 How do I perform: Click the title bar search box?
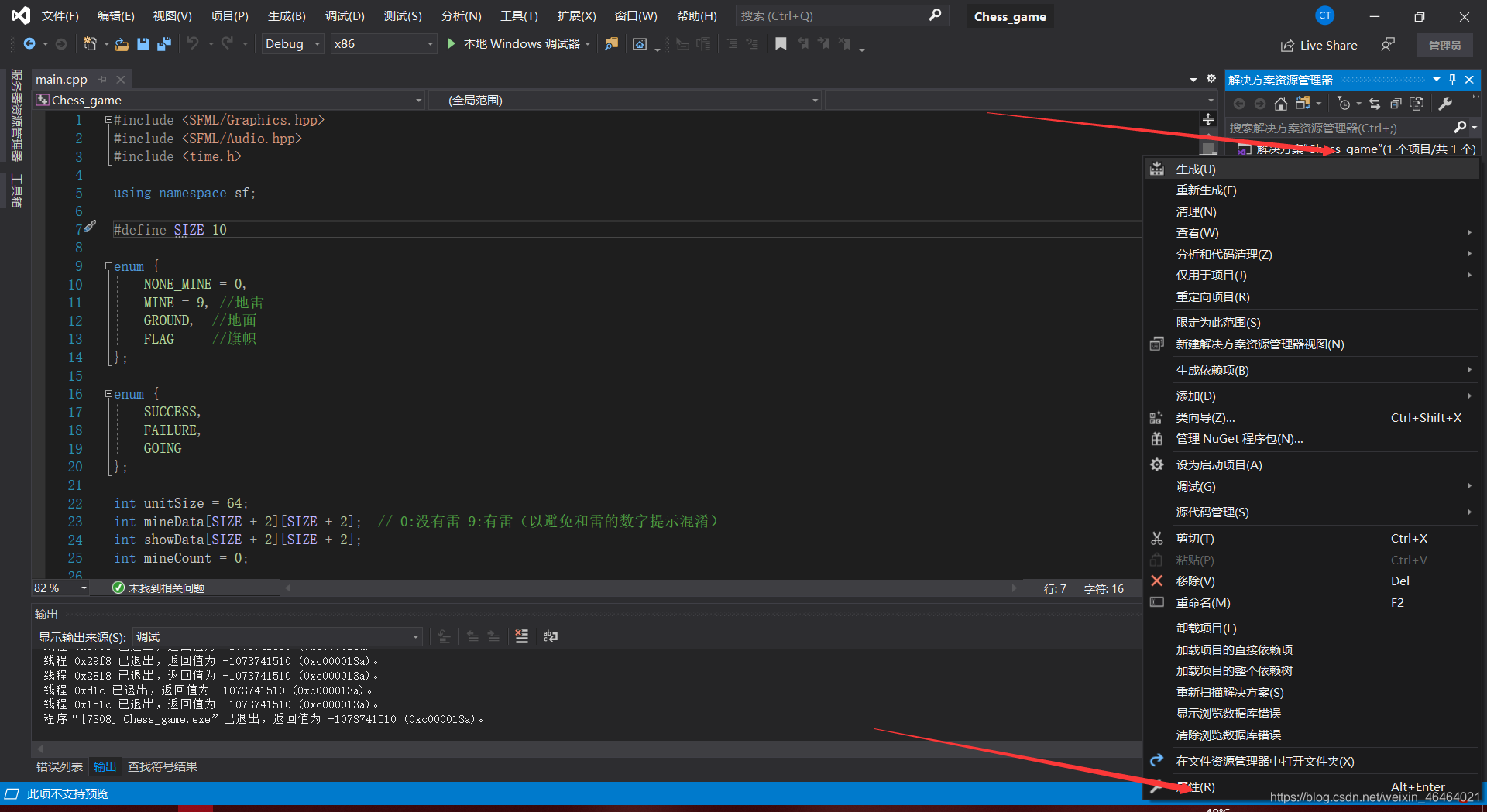click(x=842, y=15)
